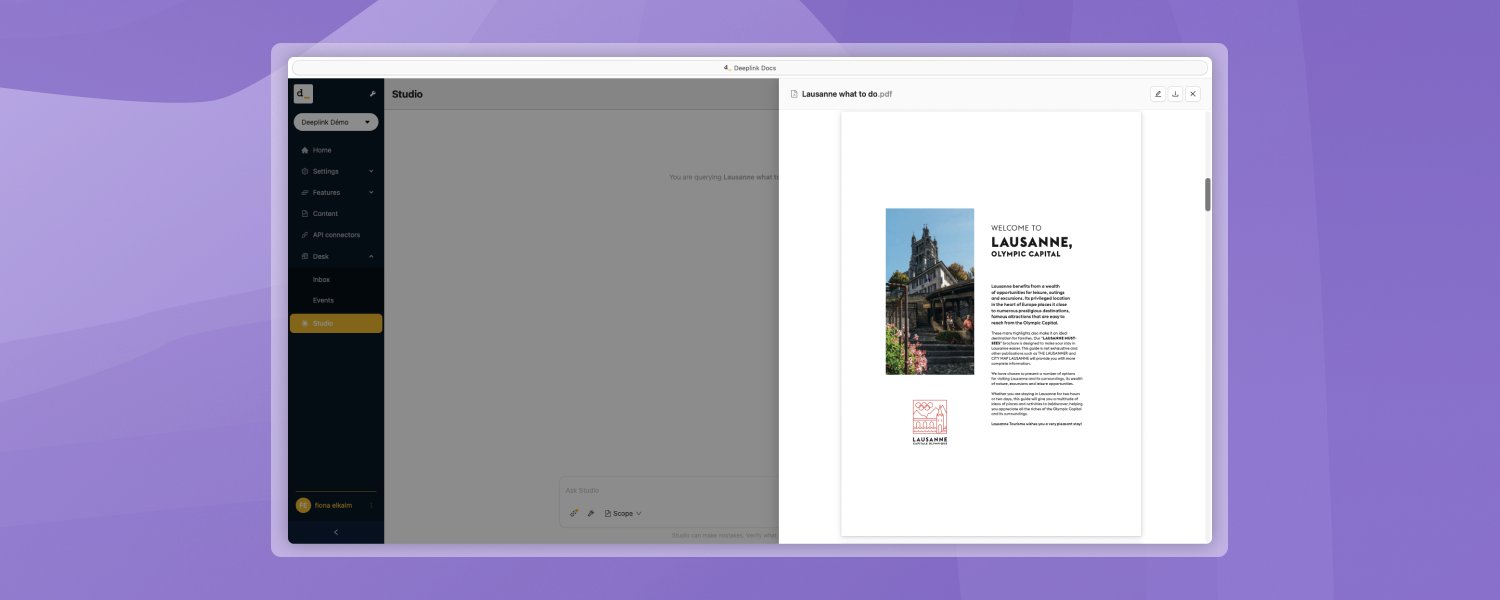The image size is (1500, 600).
Task: Click the Studio sparkle icon
Action: click(305, 323)
